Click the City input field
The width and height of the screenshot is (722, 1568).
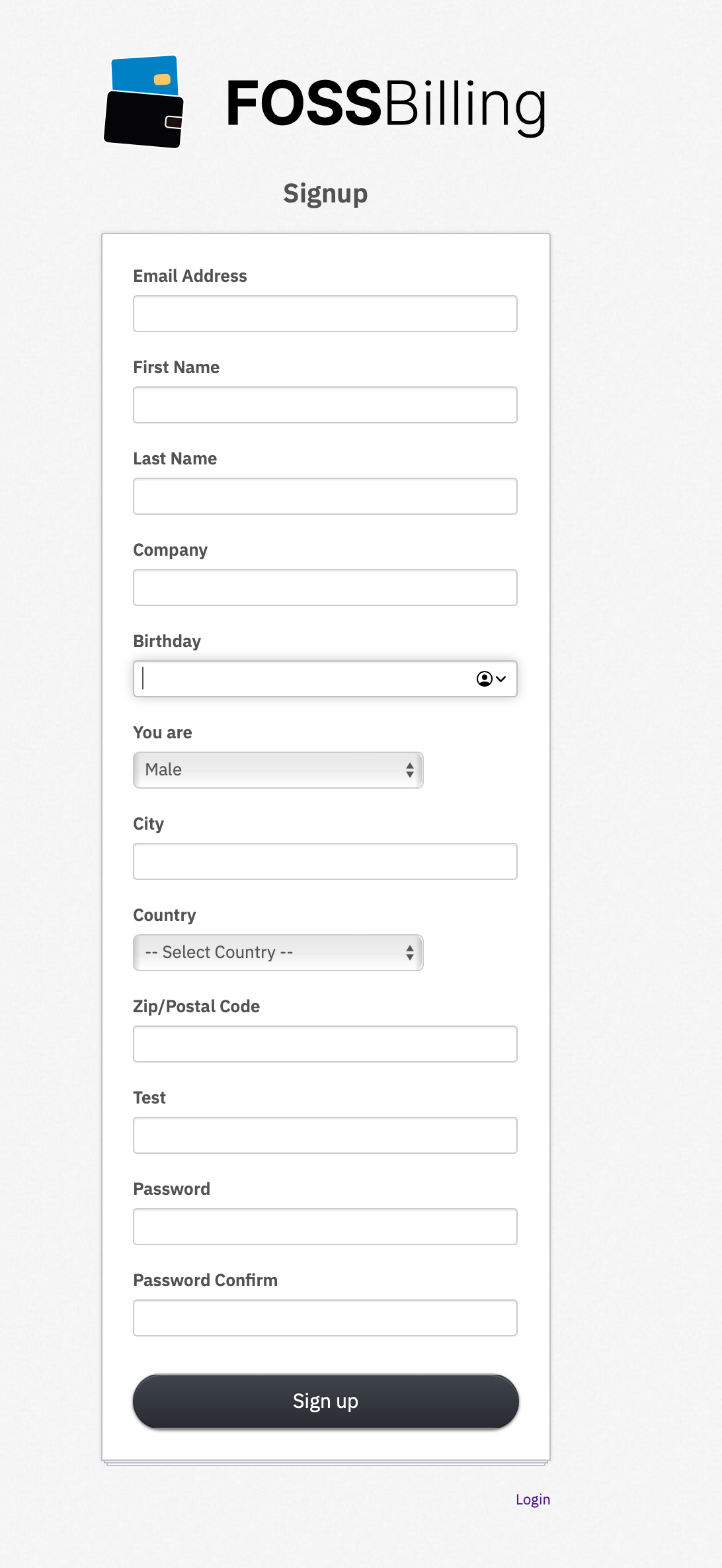325,861
